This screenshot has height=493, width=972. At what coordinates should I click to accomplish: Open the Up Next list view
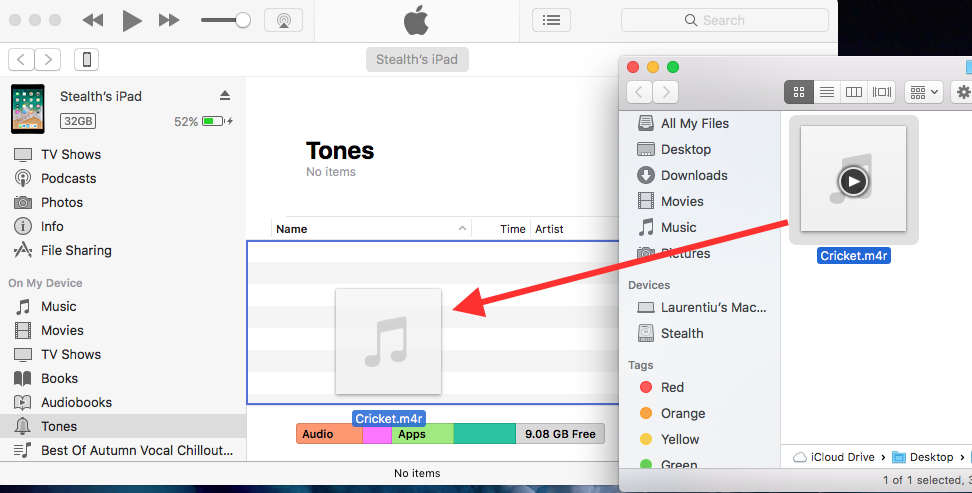[x=550, y=20]
